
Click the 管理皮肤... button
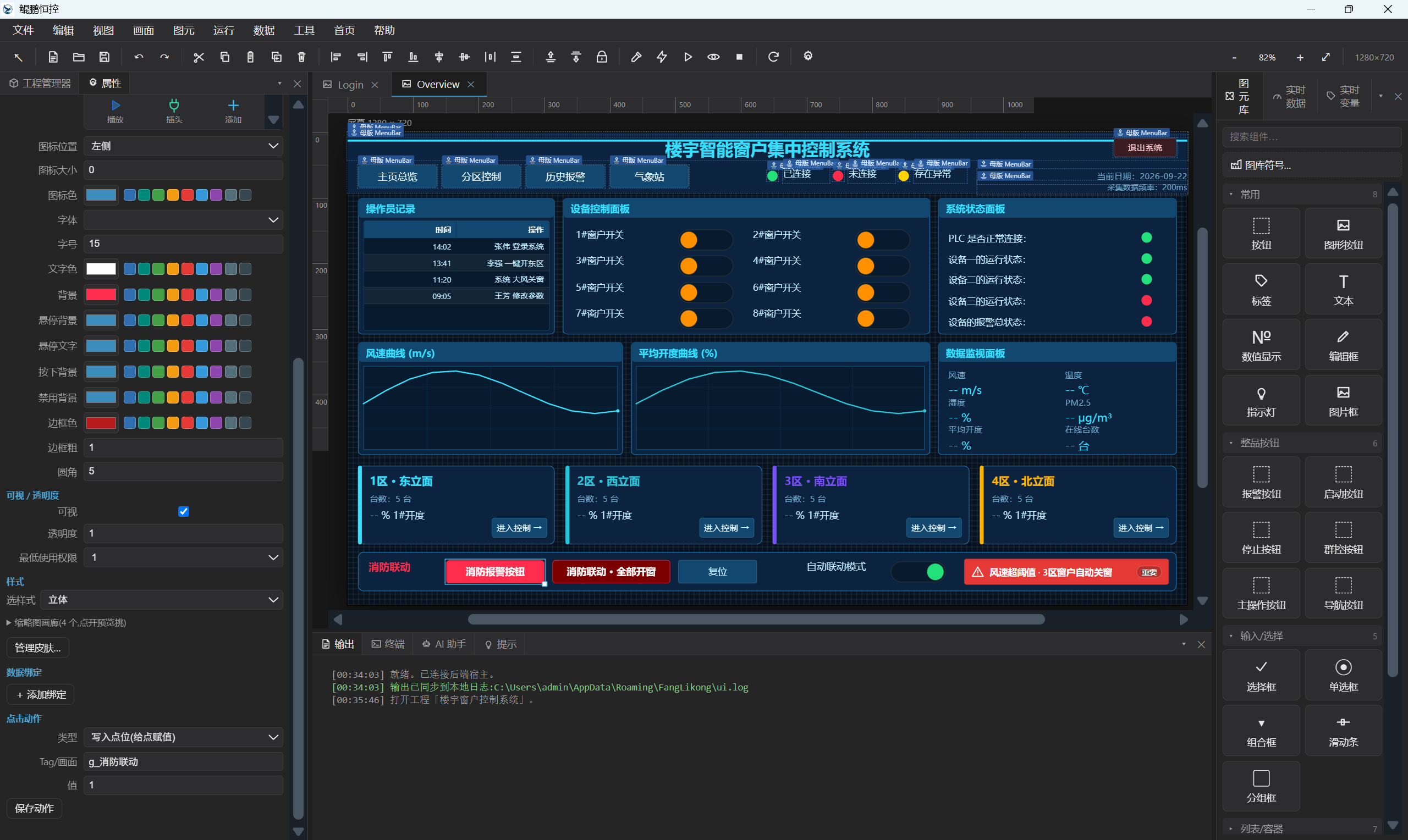pyautogui.click(x=37, y=648)
